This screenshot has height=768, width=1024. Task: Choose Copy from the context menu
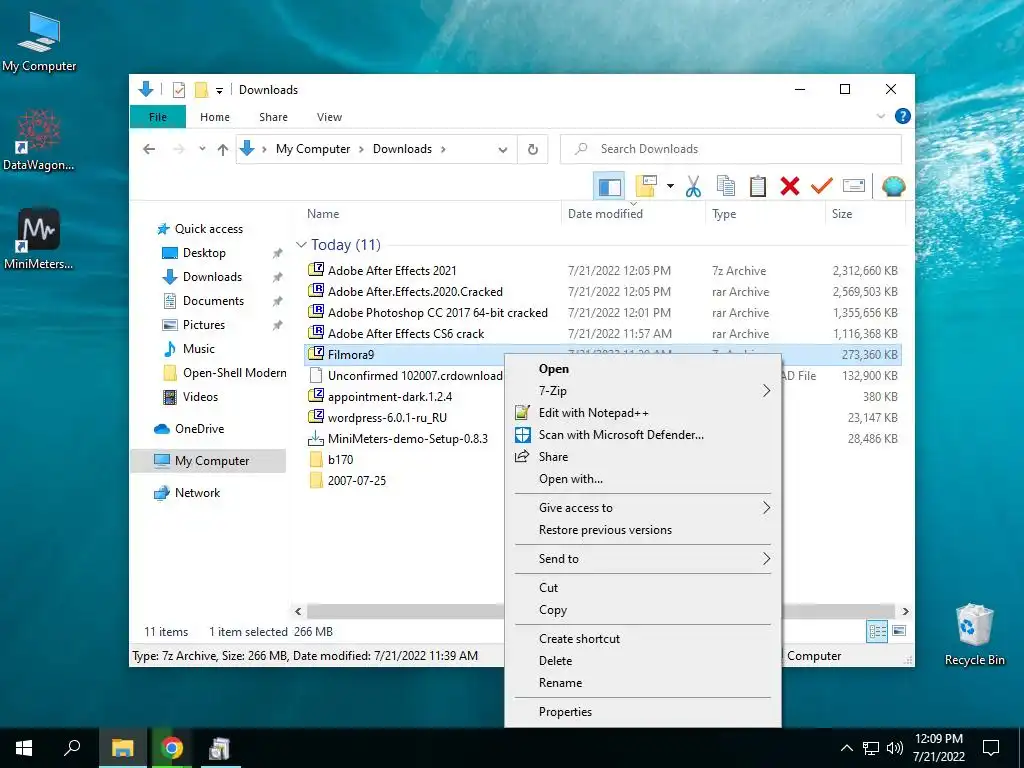tap(552, 610)
